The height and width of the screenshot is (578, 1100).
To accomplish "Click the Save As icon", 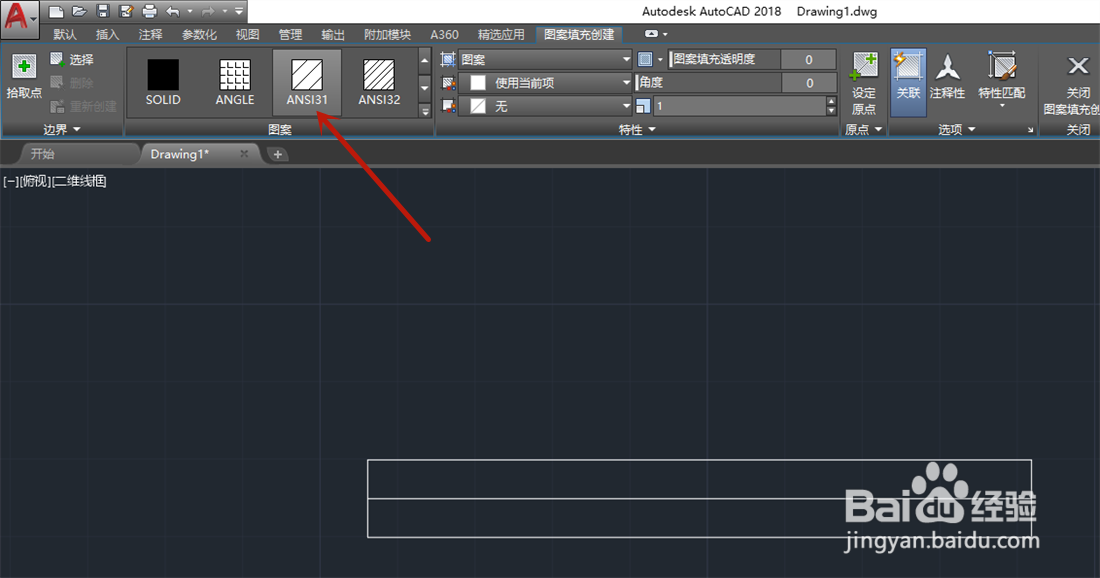I will [x=126, y=11].
